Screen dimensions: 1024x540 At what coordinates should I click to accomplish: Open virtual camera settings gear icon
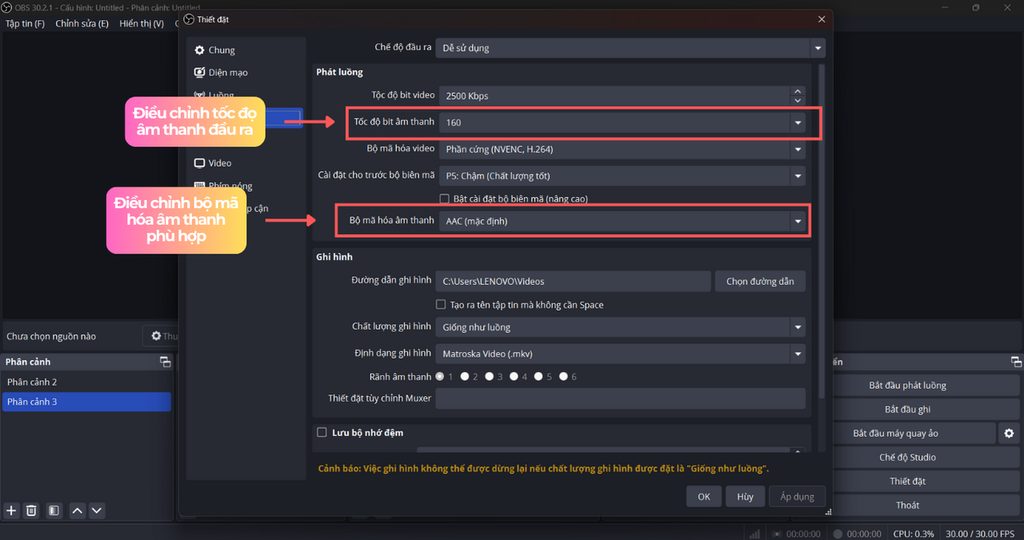1009,434
